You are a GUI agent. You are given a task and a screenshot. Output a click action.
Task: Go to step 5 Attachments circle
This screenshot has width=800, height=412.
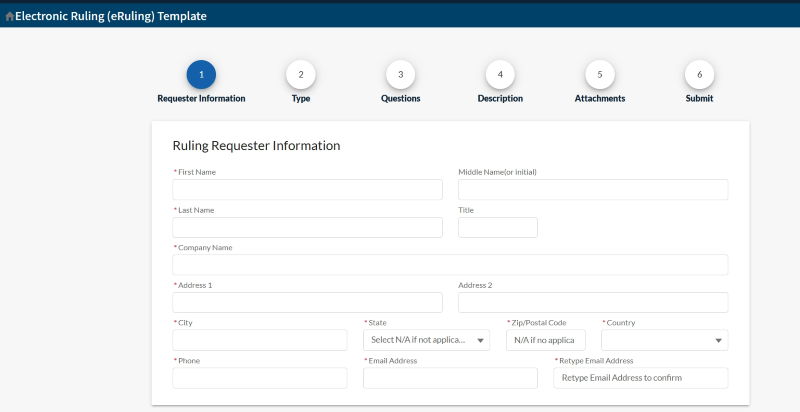(600, 75)
